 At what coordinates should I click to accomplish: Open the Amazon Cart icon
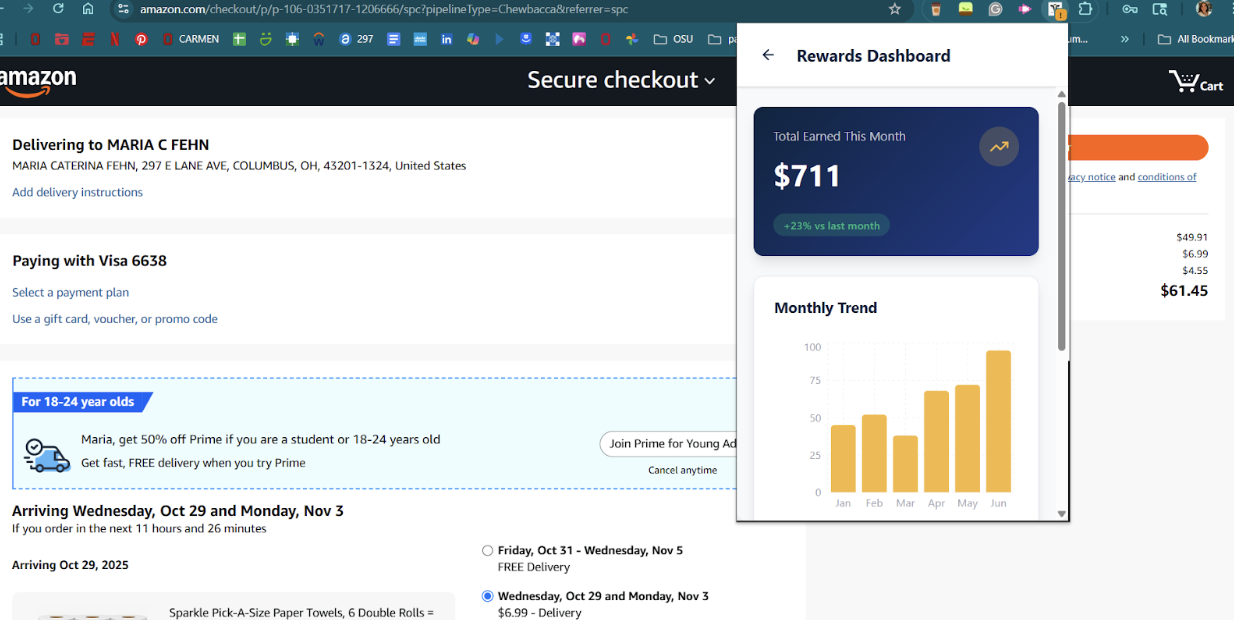1196,82
